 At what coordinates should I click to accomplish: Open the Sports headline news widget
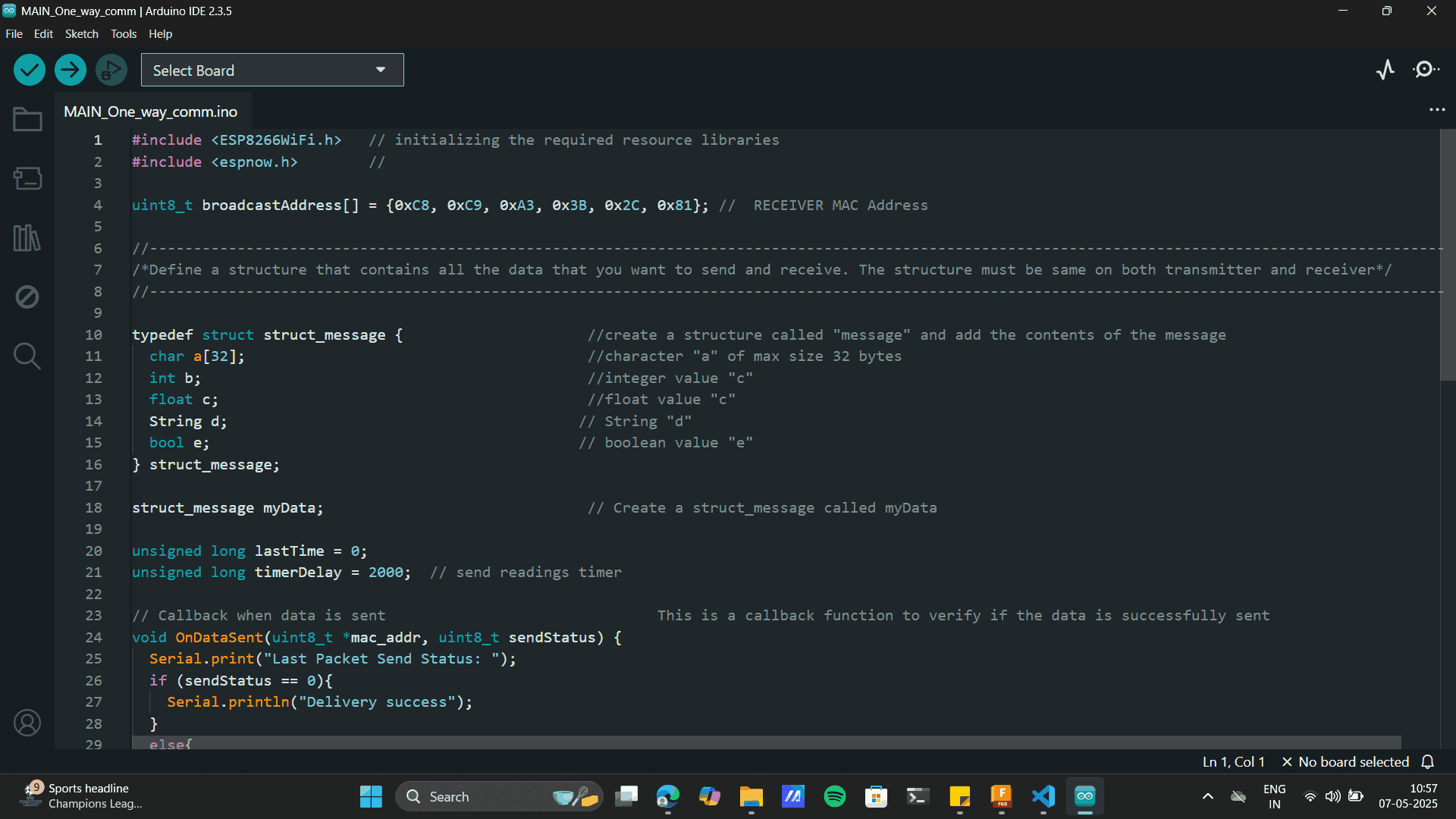coord(80,796)
